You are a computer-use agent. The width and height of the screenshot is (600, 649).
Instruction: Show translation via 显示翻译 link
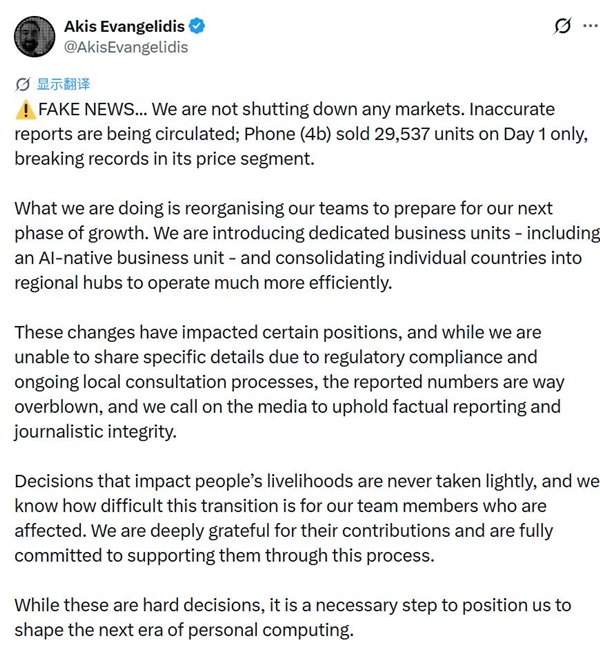(63, 84)
